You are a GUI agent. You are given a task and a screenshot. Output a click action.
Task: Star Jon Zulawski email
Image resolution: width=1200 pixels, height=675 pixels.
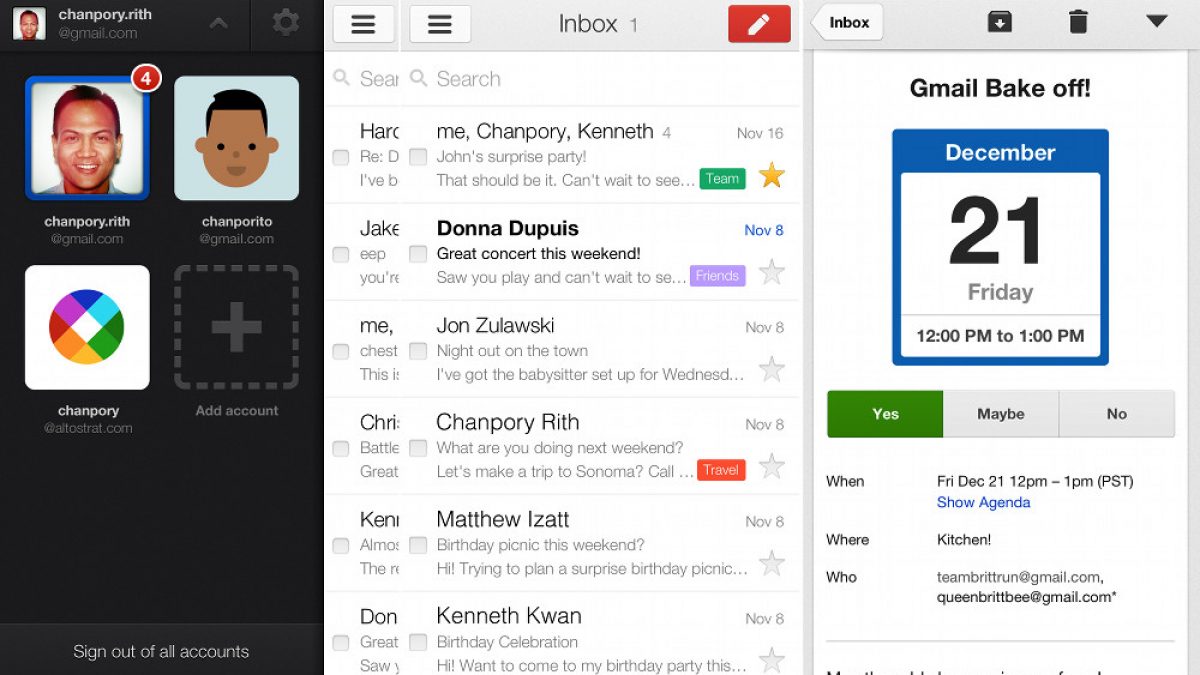coord(771,369)
